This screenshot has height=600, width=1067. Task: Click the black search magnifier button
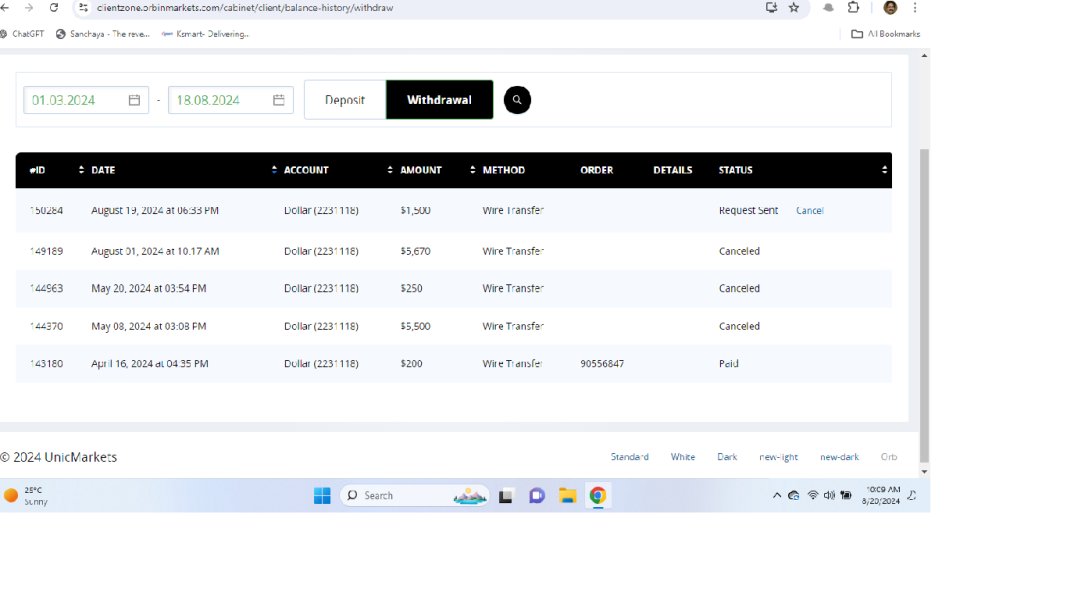(517, 100)
